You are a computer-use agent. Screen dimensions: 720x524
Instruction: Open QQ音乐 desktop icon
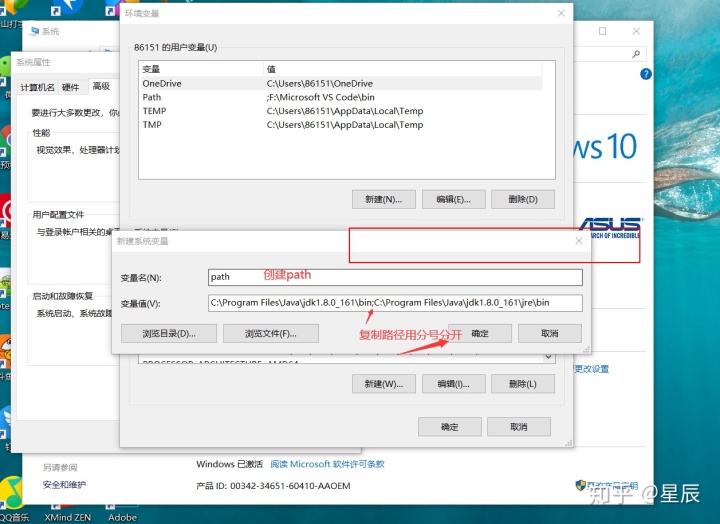pos(14,498)
